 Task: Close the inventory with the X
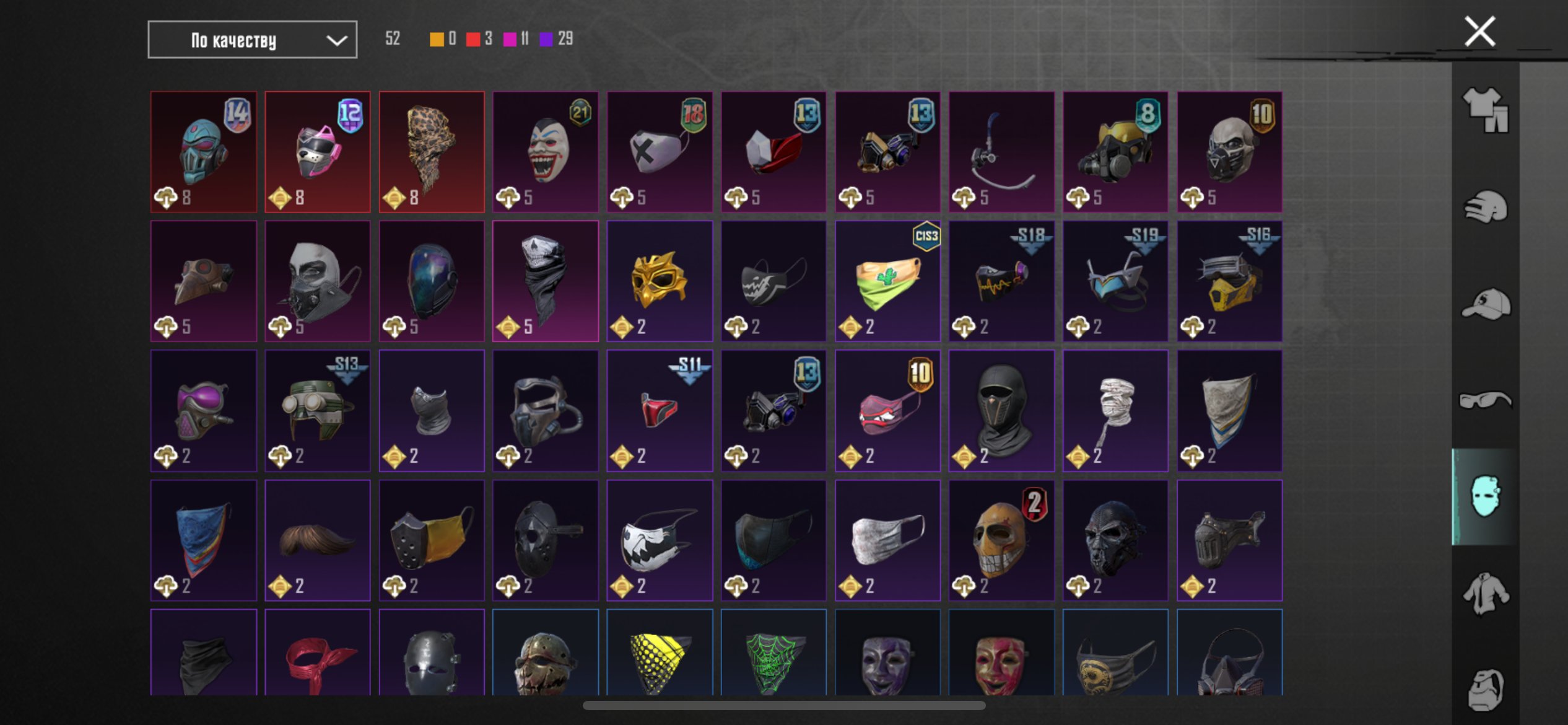(1479, 31)
